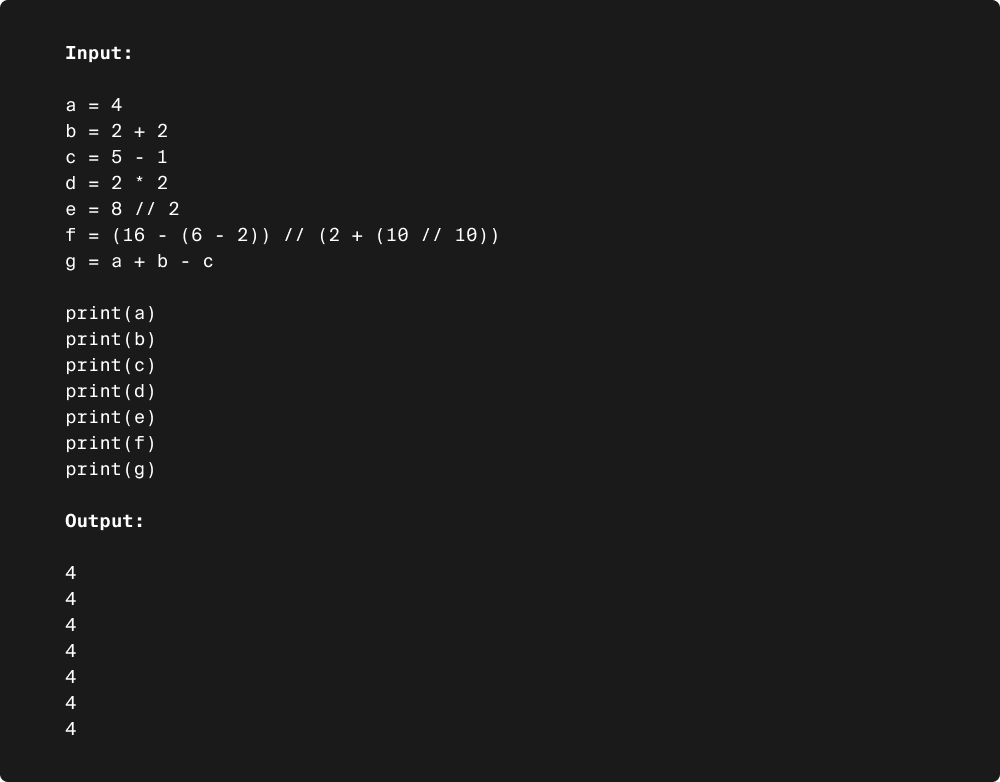1000x782 pixels.
Task: Click the first output value 4
Action: pos(71,573)
